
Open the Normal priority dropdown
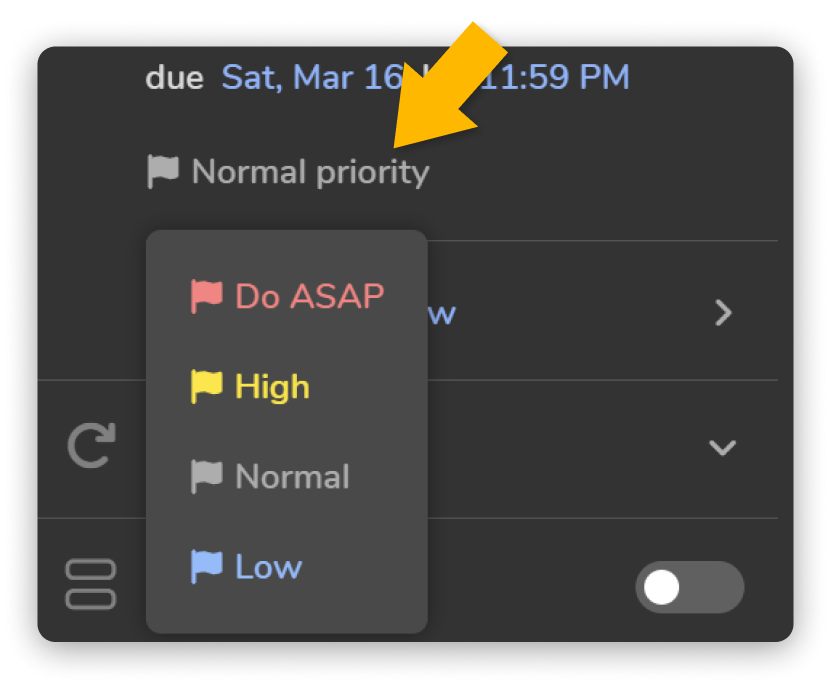point(289,170)
